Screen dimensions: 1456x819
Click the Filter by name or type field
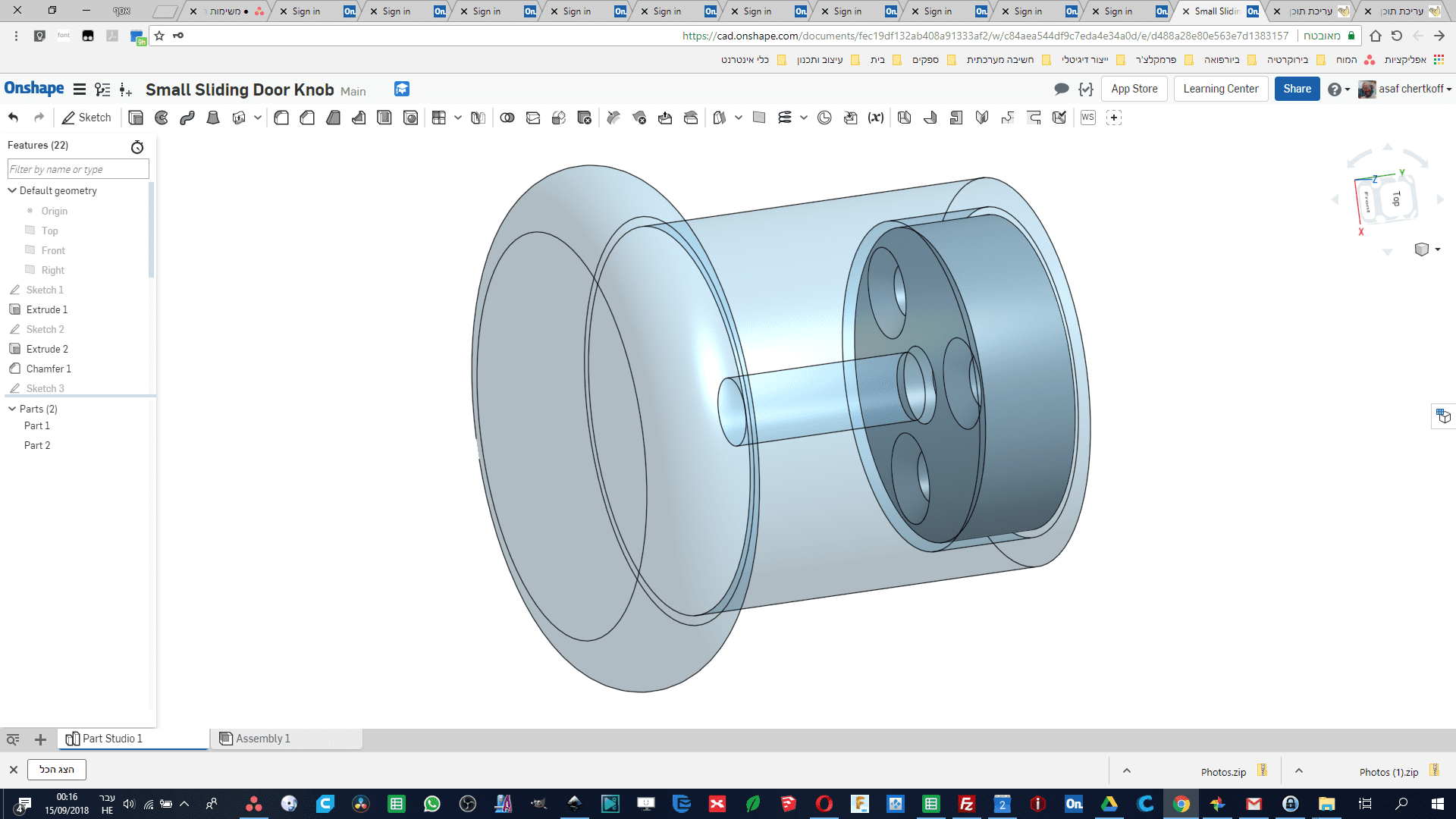[x=78, y=169]
